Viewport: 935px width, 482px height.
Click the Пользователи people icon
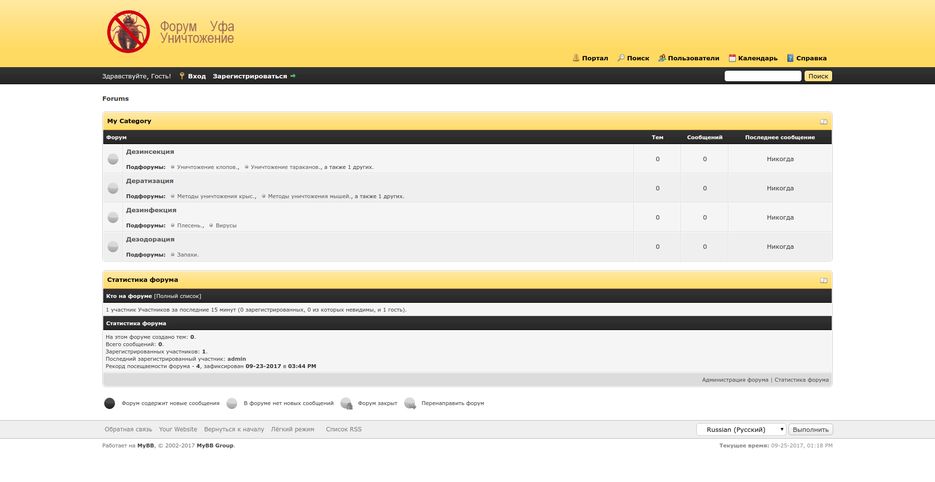pyautogui.click(x=662, y=58)
